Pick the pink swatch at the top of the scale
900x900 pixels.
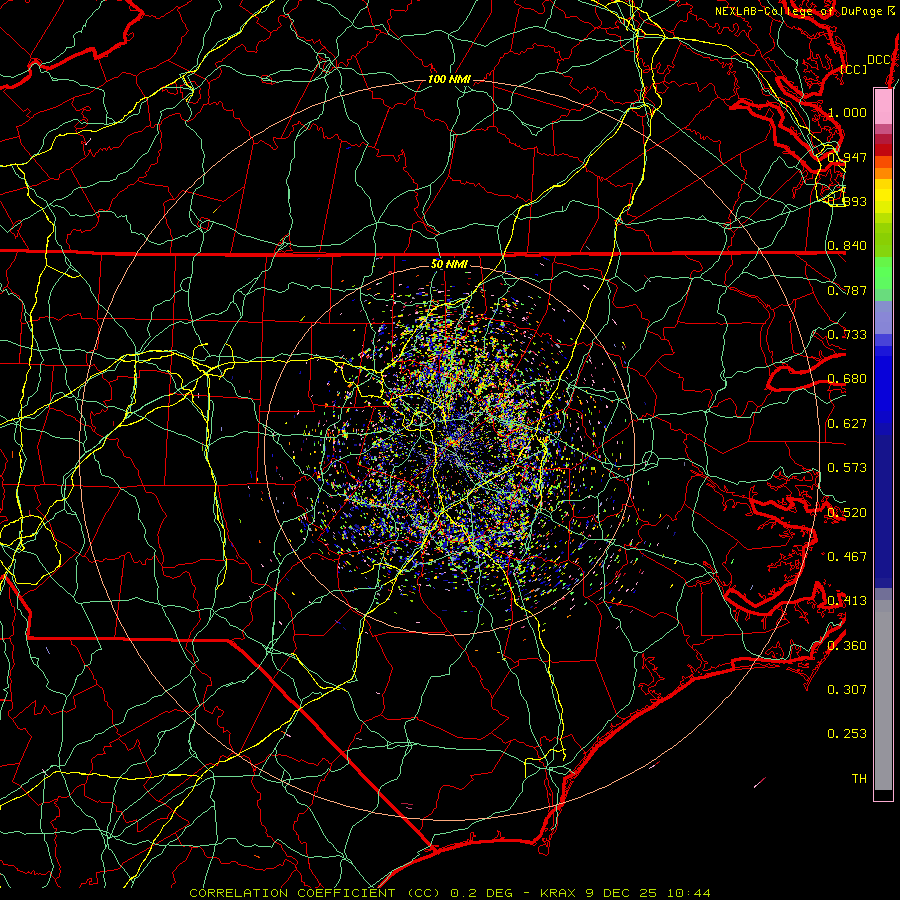click(x=883, y=106)
